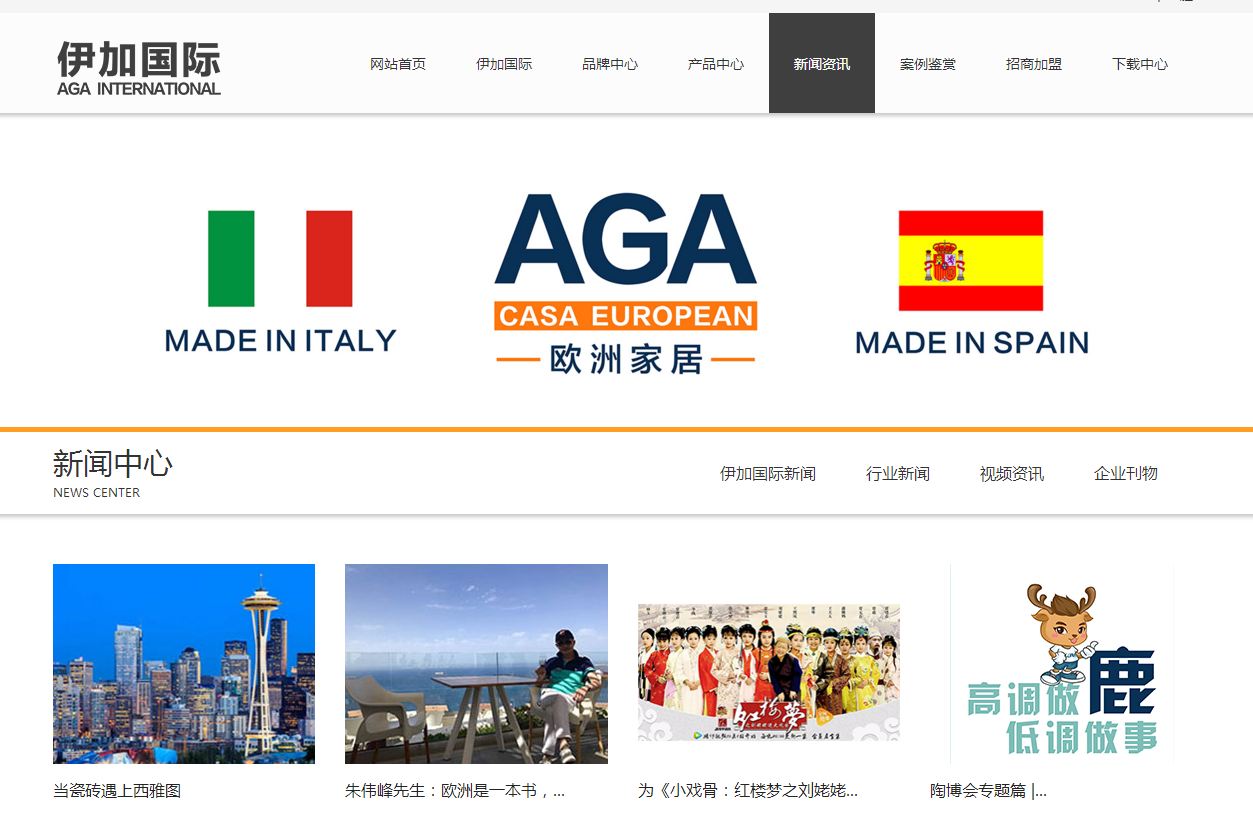Click the 伊加国际 AGA INTERNATIONAL site logo
This screenshot has width=1253, height=817.
139,68
